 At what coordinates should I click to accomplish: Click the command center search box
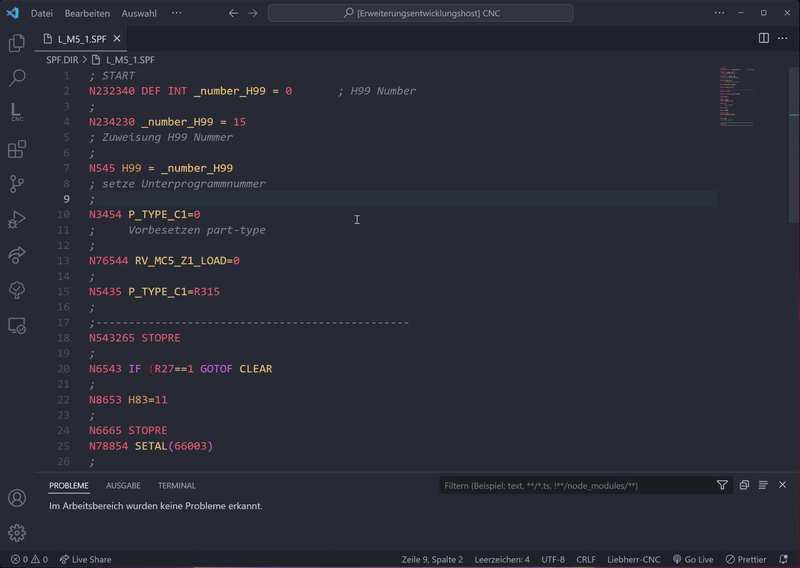pos(420,13)
